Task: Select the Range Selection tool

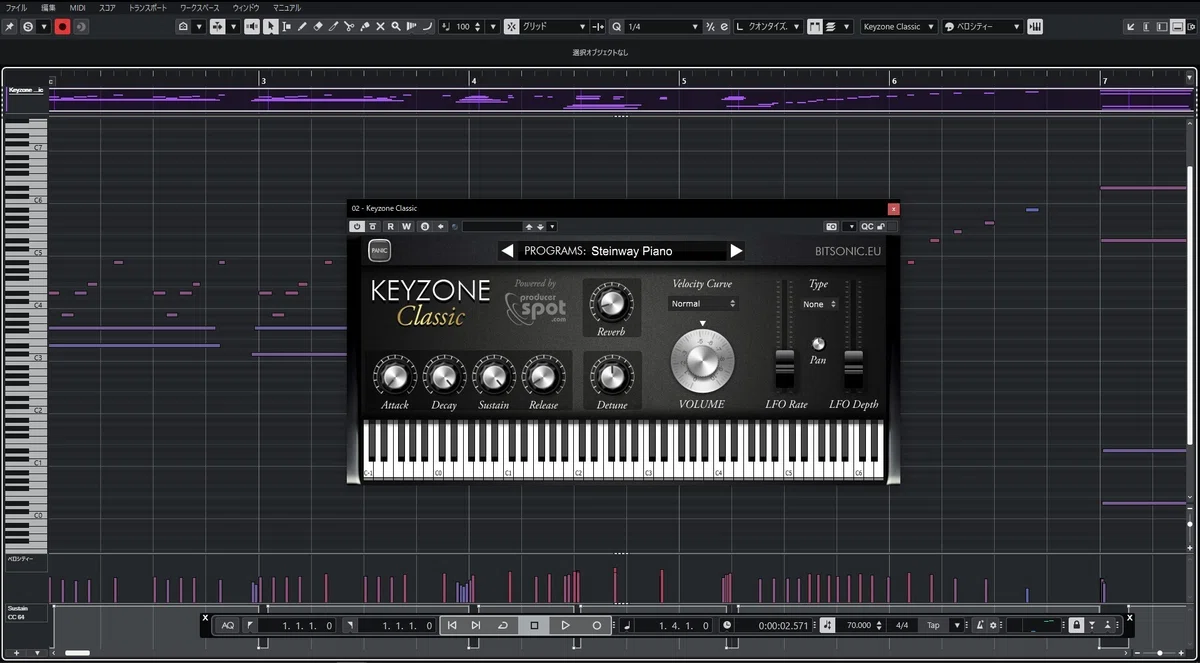Action: pos(286,26)
